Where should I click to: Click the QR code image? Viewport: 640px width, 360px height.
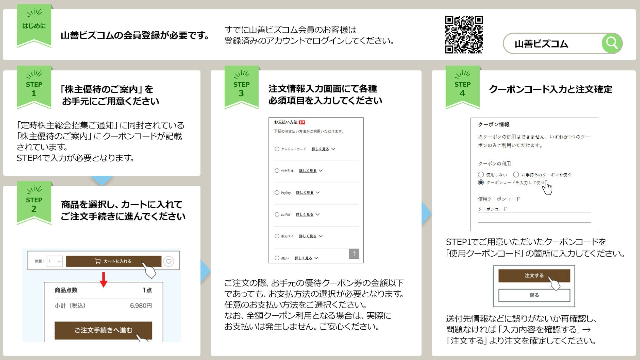tap(464, 35)
